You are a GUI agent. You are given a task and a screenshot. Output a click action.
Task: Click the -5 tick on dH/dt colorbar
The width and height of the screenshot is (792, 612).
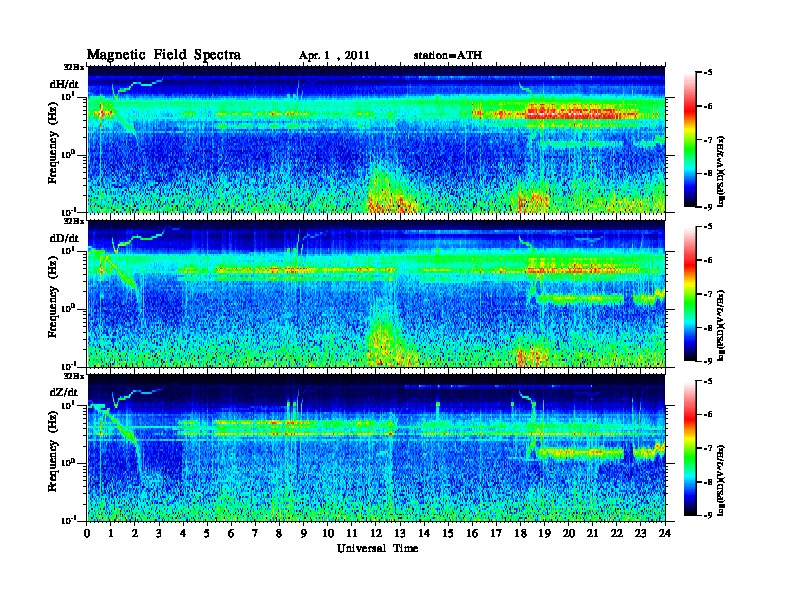coord(708,73)
